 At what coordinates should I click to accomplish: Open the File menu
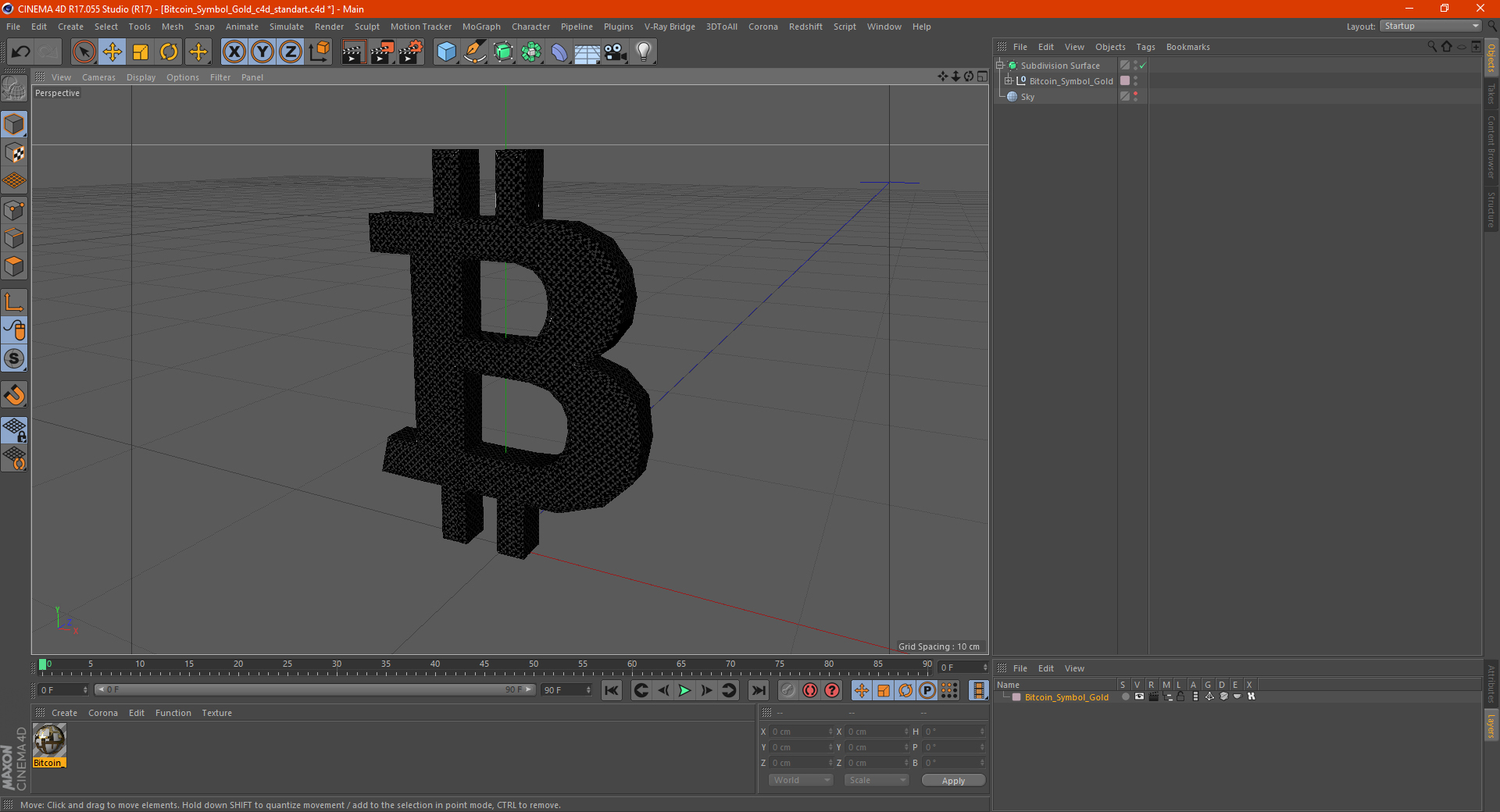pyautogui.click(x=13, y=27)
